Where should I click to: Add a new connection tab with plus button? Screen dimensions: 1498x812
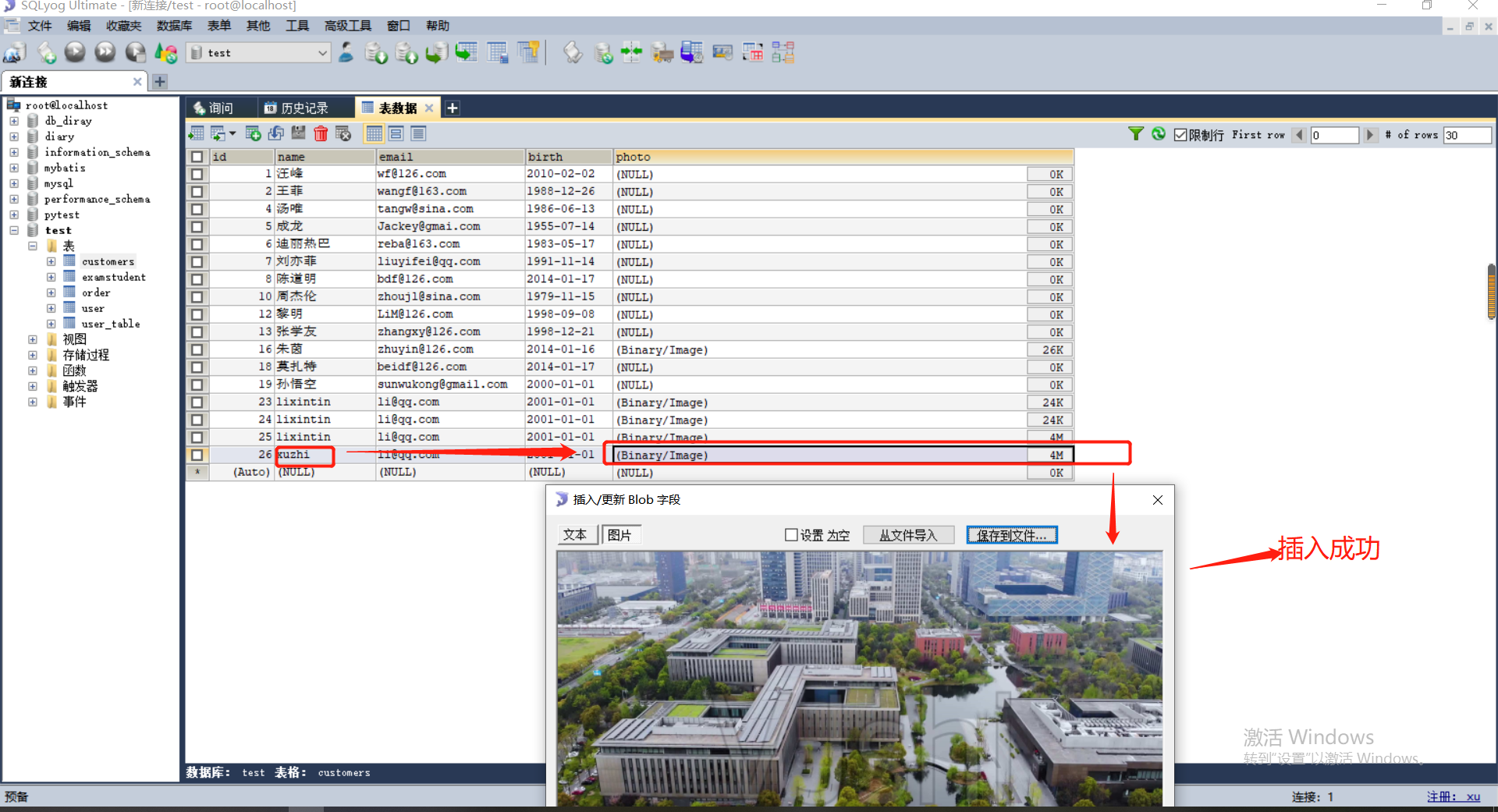pyautogui.click(x=160, y=81)
